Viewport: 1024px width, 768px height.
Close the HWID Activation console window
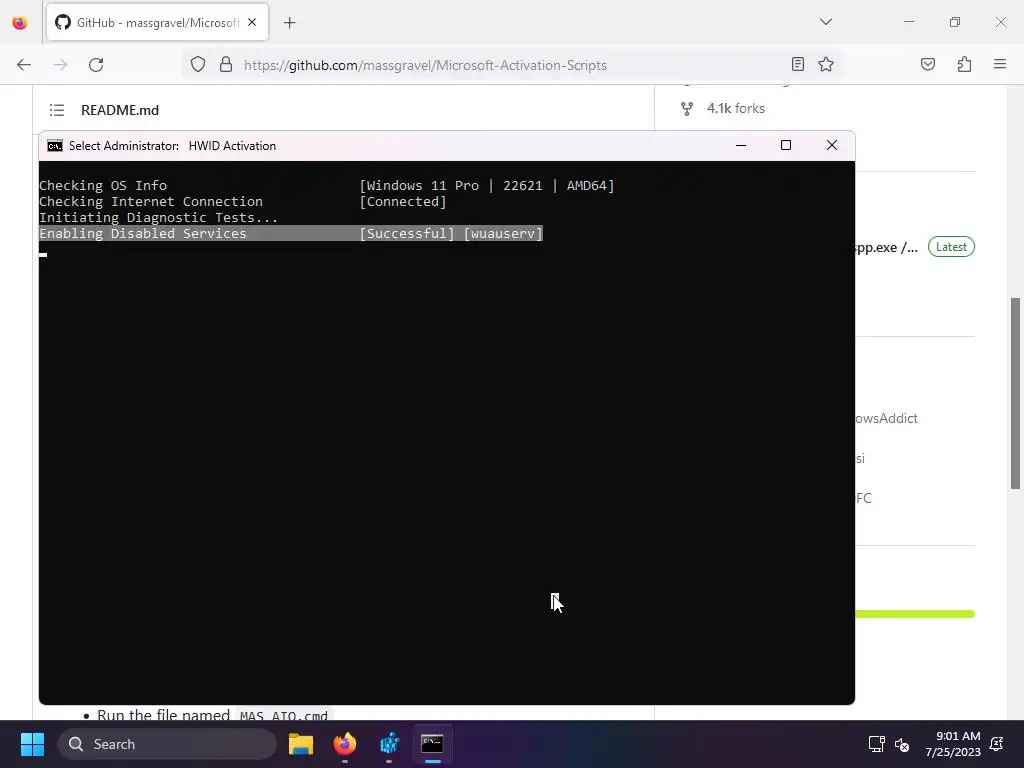click(831, 145)
